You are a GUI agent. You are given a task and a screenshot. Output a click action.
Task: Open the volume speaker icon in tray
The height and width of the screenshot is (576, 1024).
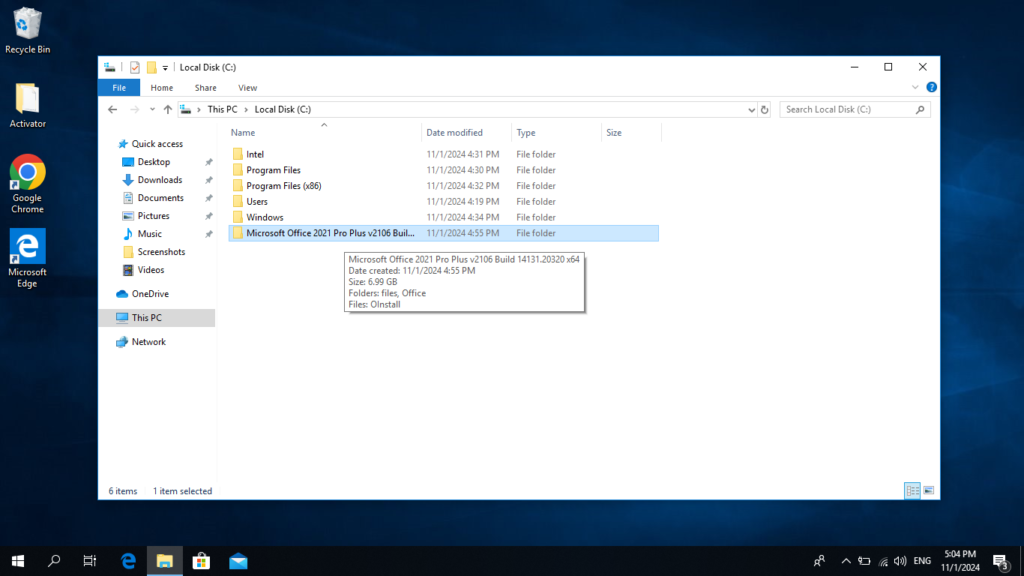tap(900, 561)
